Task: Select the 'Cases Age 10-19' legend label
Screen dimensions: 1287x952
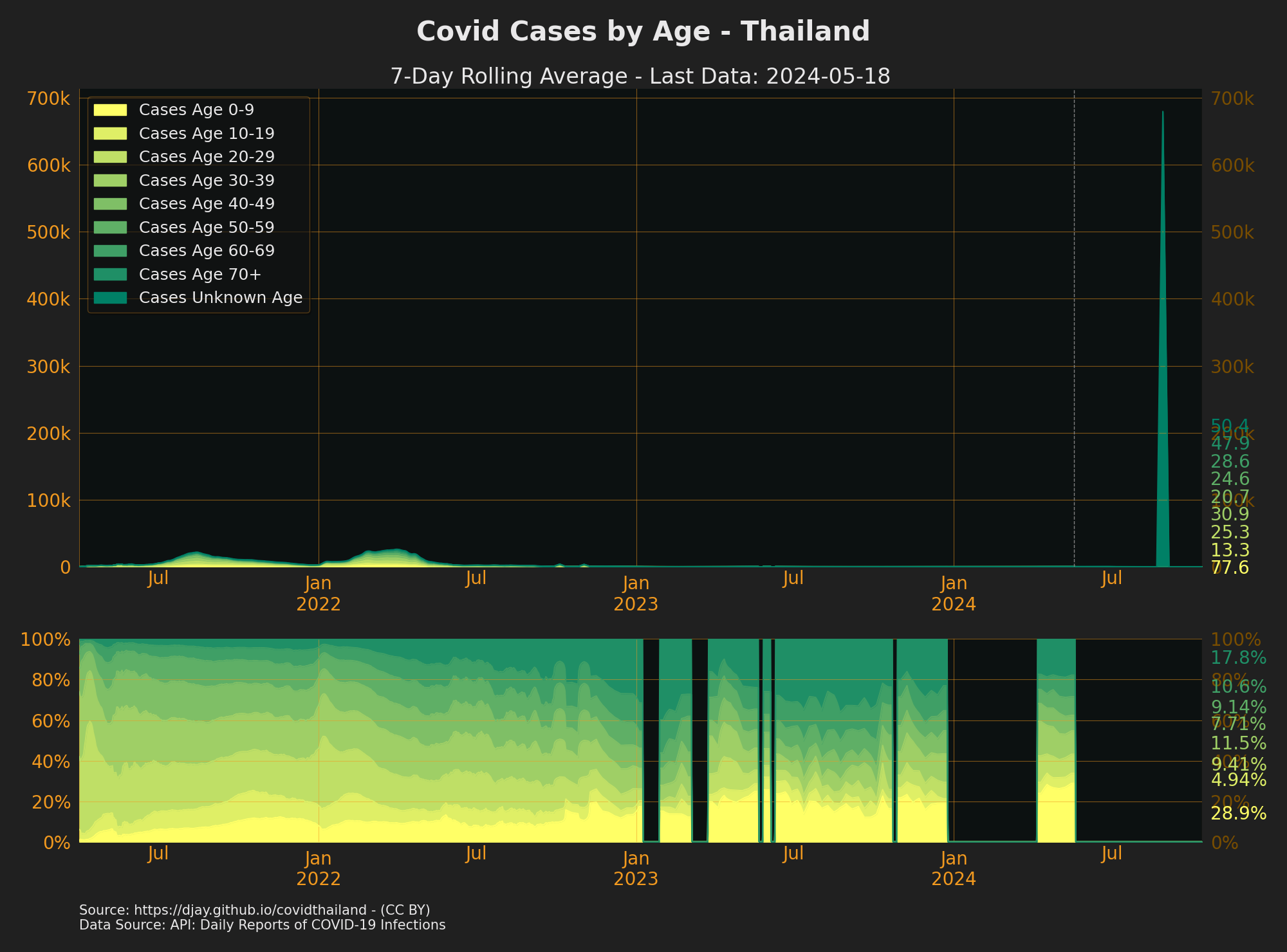Action: [207, 133]
